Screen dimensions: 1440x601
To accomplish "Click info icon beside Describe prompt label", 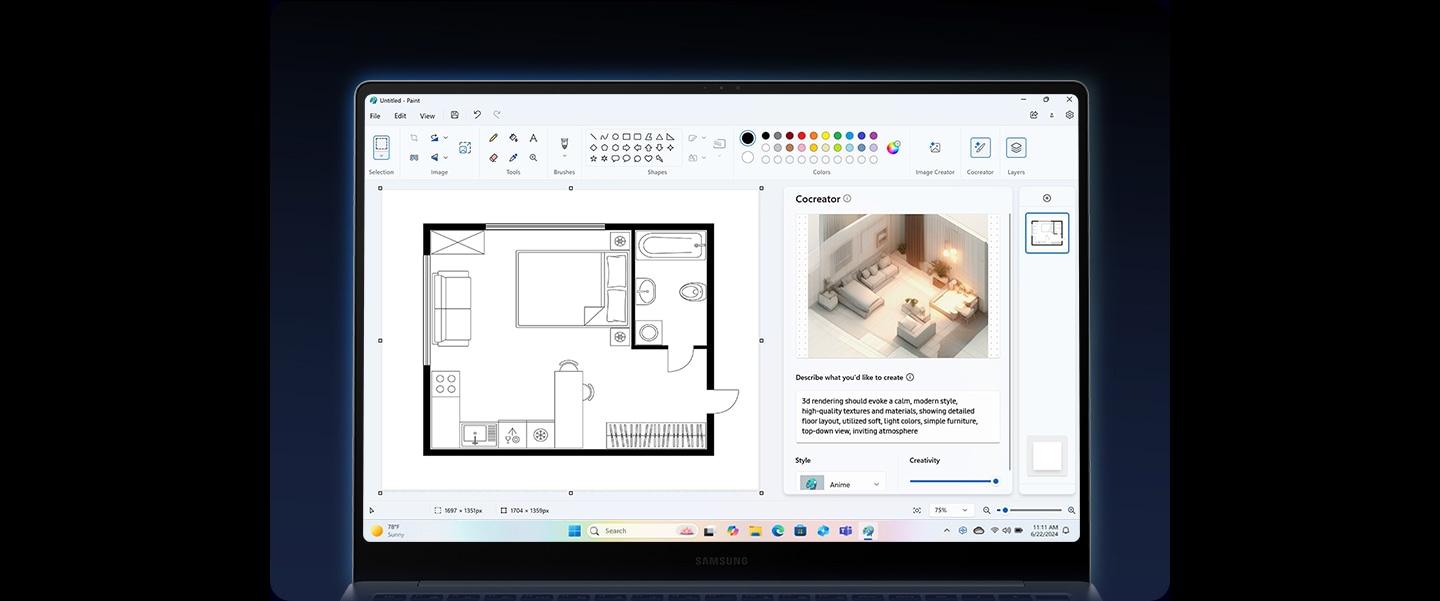I will 910,377.
